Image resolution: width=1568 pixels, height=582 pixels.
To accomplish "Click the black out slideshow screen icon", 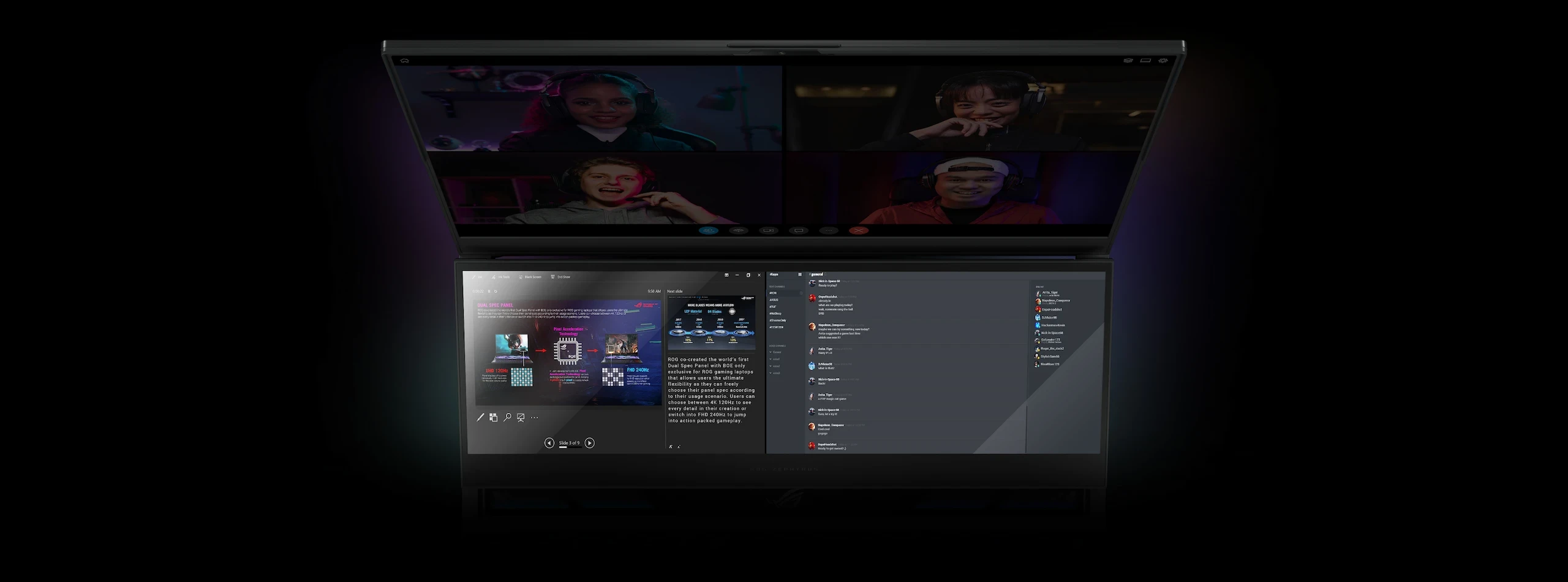I will tap(521, 418).
